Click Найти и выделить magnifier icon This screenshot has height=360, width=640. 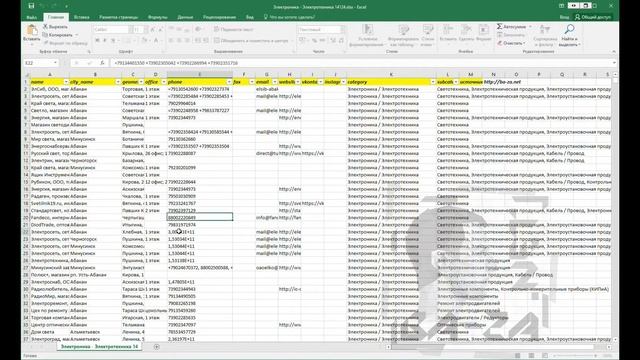pos(569,29)
